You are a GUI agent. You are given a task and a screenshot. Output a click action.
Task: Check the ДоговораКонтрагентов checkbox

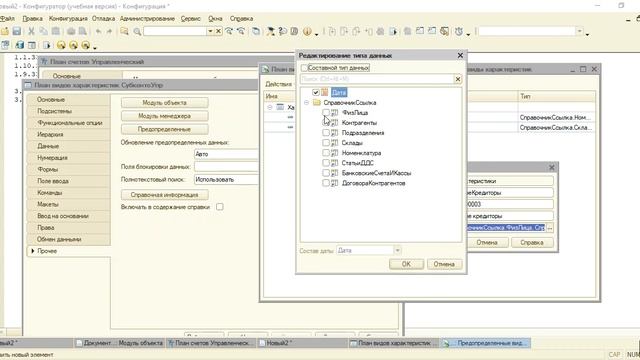coord(326,183)
